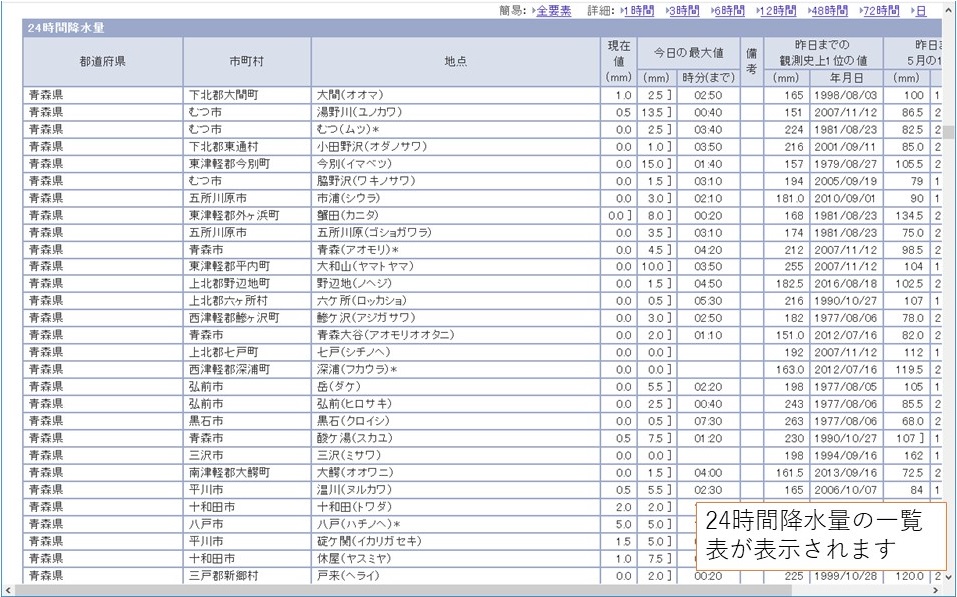Click the record date 2006/10/07
Image resolution: width=957 pixels, height=597 pixels.
point(845,489)
